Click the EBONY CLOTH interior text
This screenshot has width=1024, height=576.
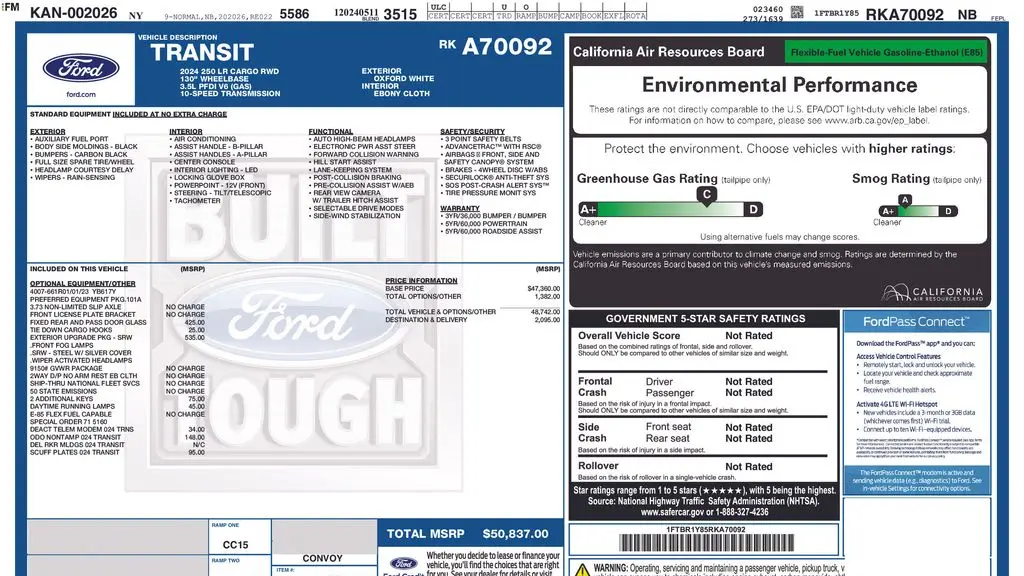(x=402, y=93)
